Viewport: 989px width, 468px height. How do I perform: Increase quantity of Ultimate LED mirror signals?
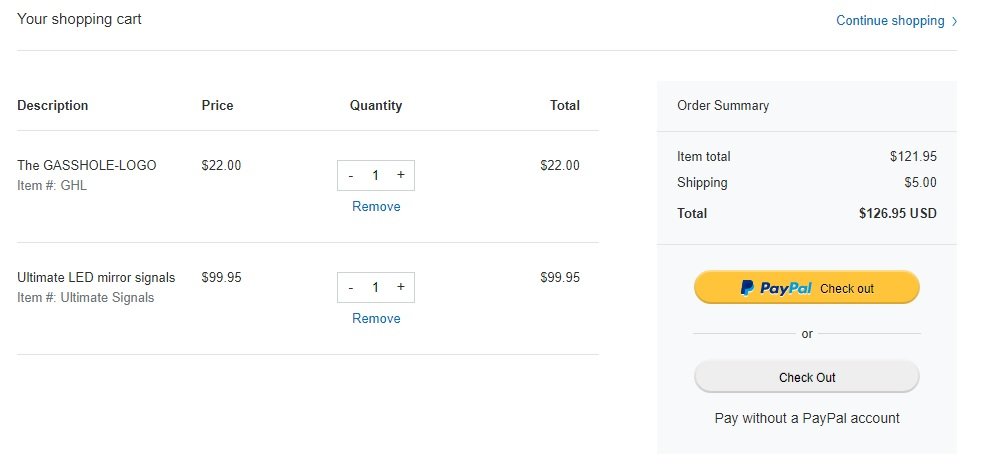[401, 287]
